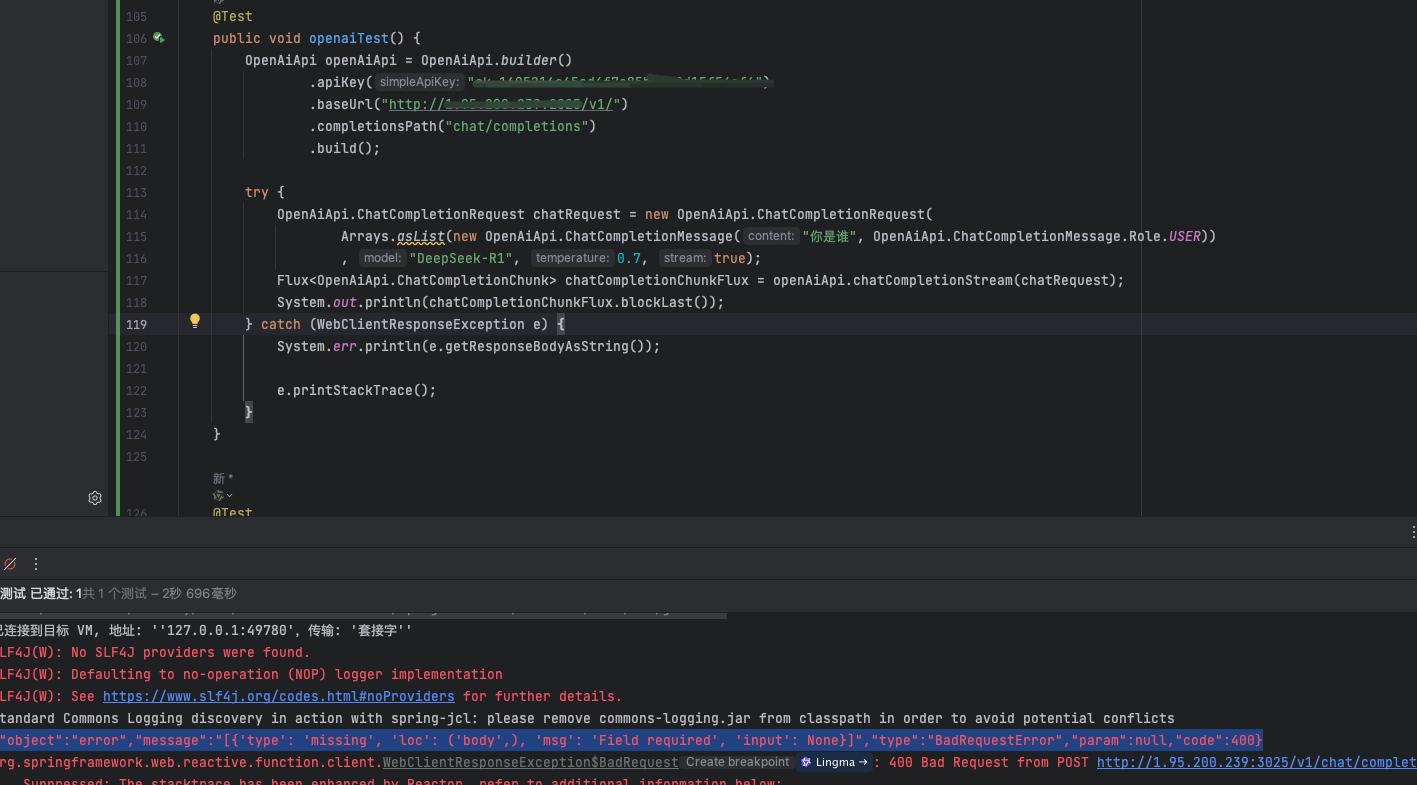
Task: Click the line number 119 in the gutter
Action: tap(135, 324)
